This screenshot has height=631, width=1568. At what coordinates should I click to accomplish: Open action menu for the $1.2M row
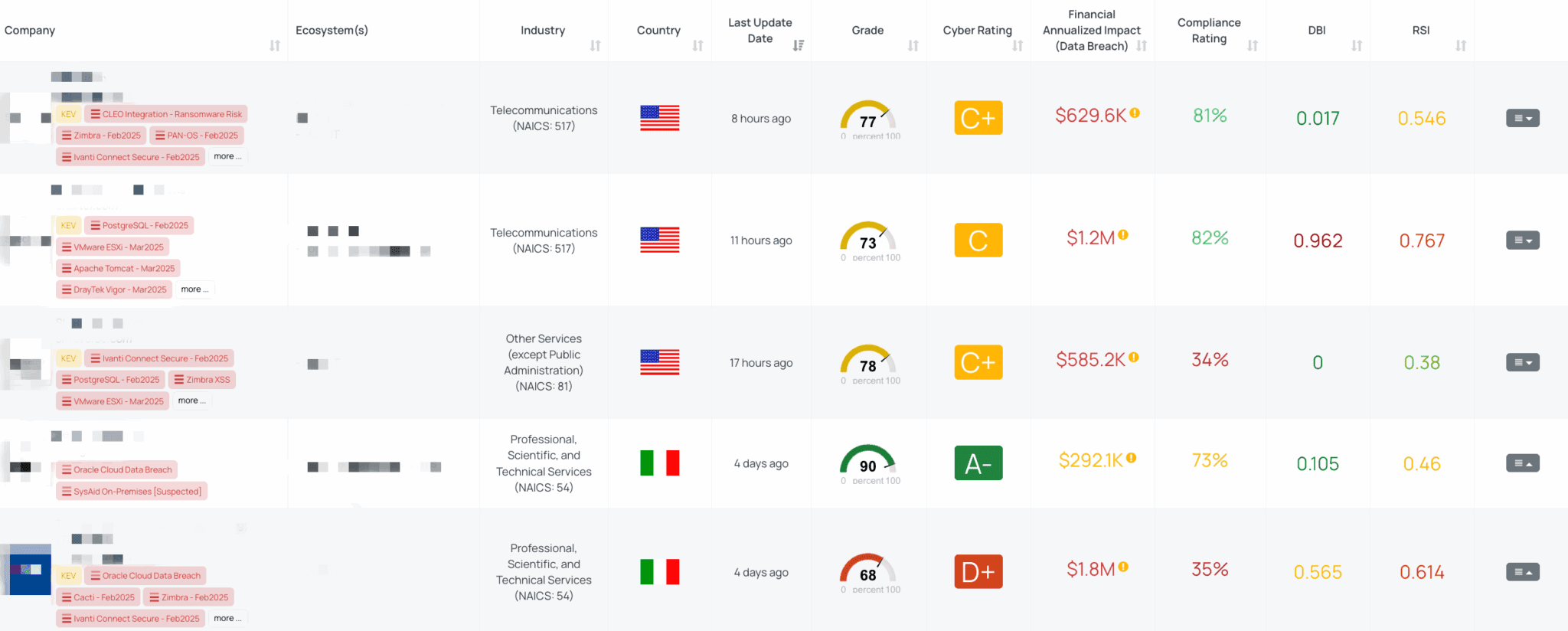pos(1522,240)
